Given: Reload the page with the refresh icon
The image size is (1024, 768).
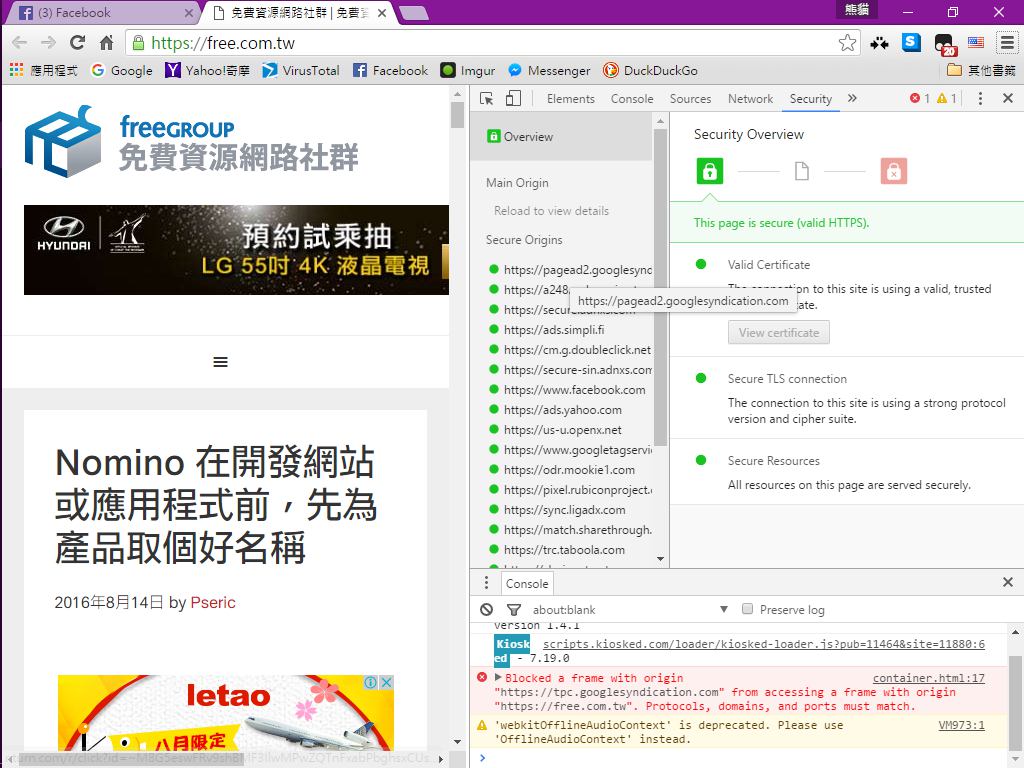Looking at the screenshot, I should tap(77, 43).
